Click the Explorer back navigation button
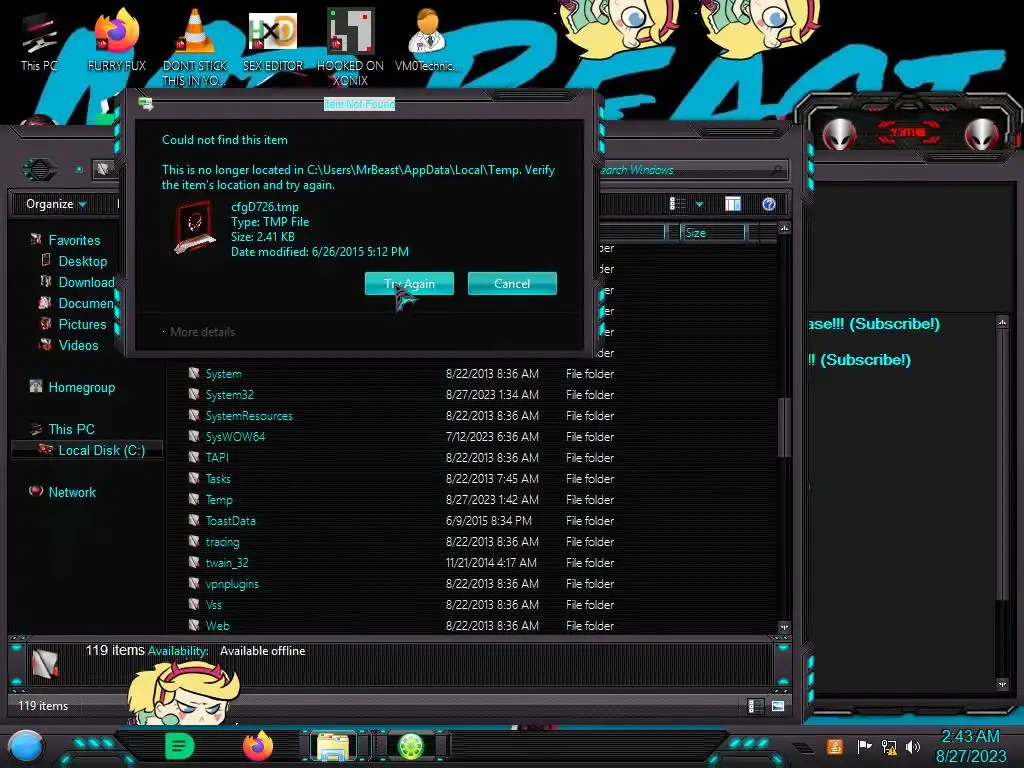Screen dimensions: 1024x768 (x=39, y=170)
